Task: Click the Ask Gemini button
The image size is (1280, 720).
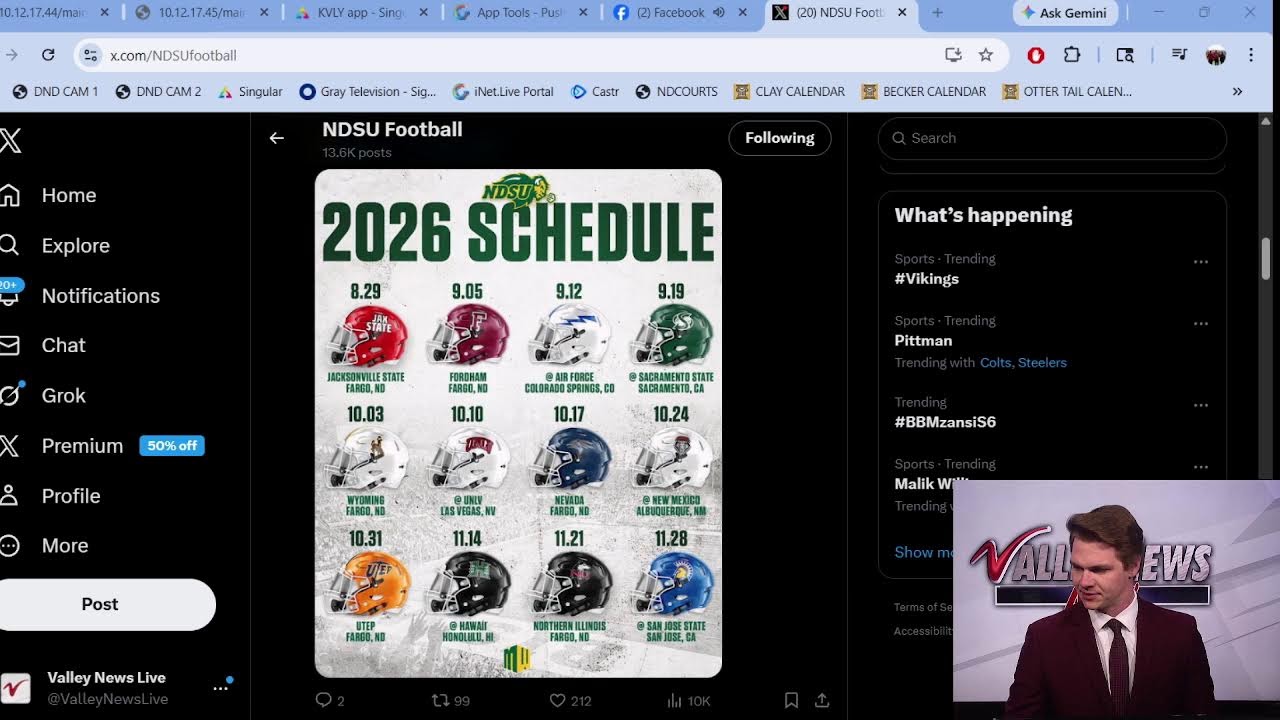Action: (1064, 13)
